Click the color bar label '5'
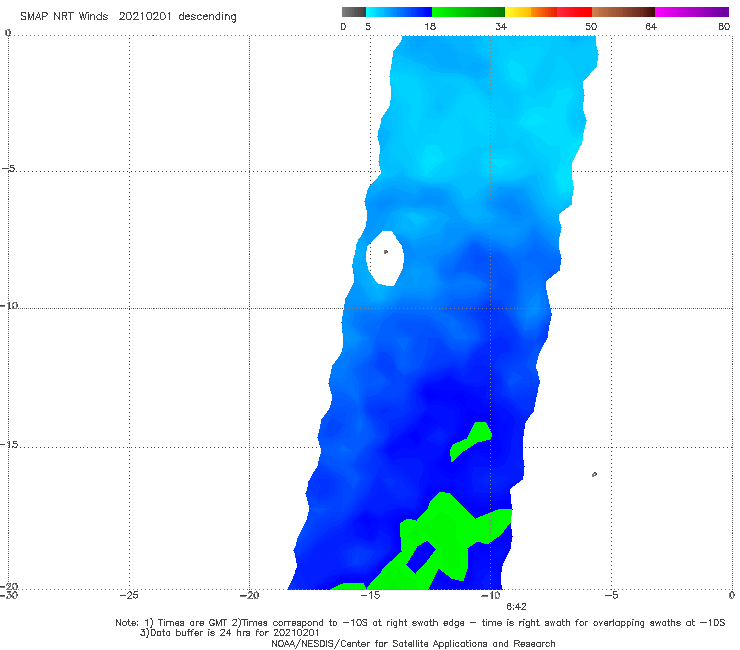This screenshot has width=740, height=650. [368, 26]
